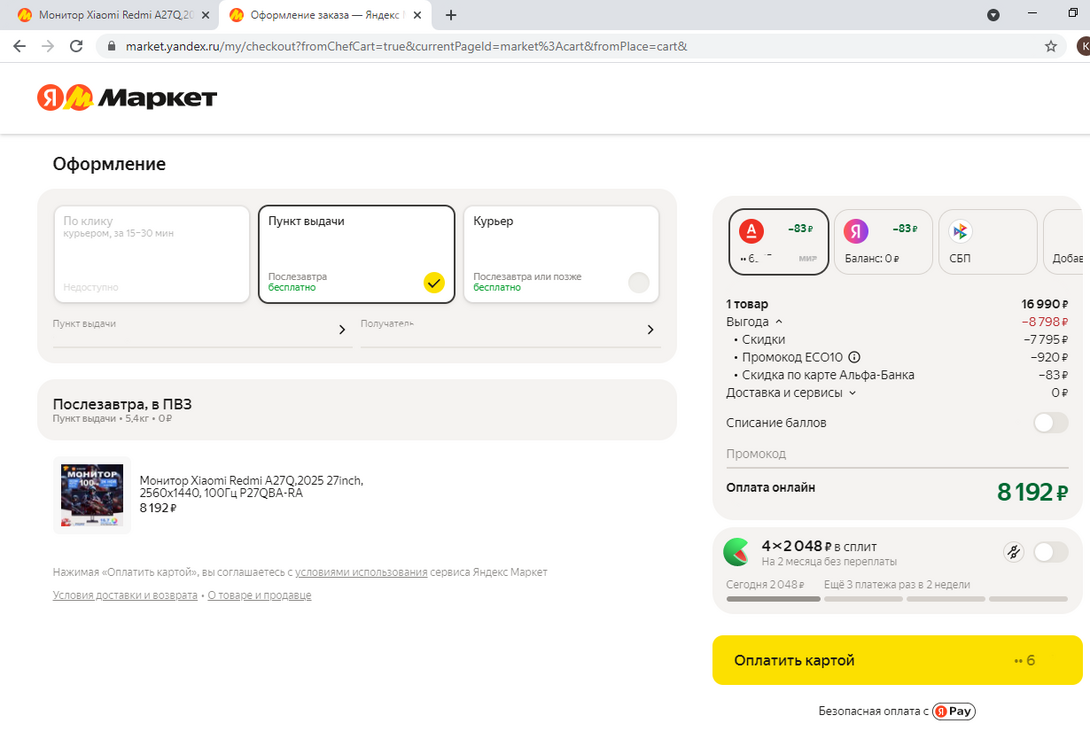Click the monitor product title text

coord(251,486)
